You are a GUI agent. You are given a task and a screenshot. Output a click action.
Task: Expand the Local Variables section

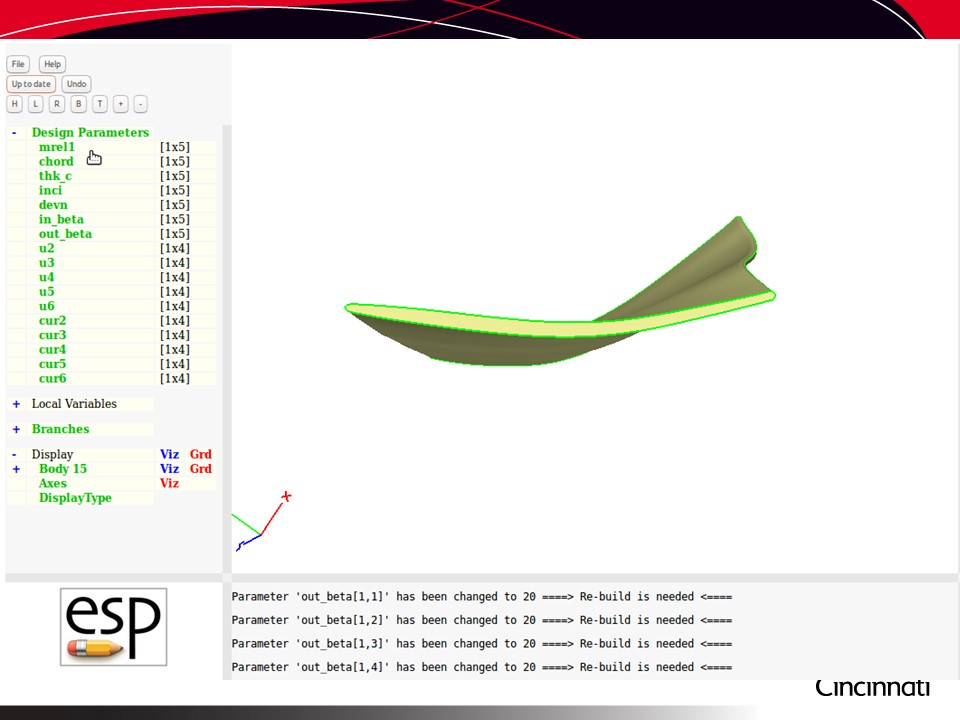tap(16, 404)
